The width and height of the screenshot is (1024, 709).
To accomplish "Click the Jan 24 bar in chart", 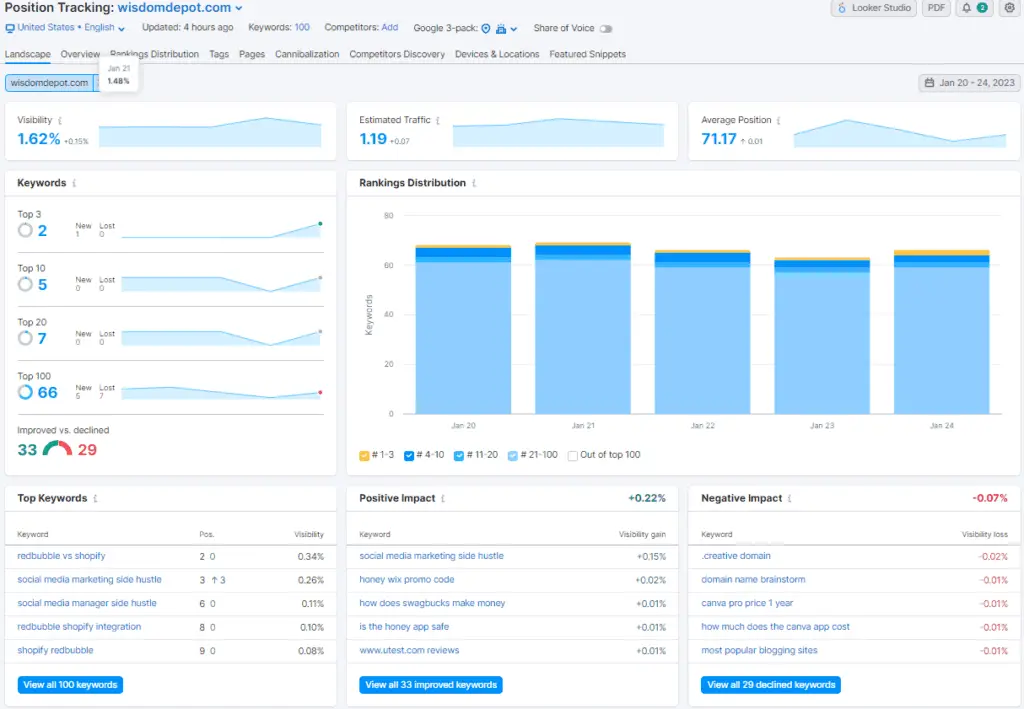I will click(x=942, y=332).
